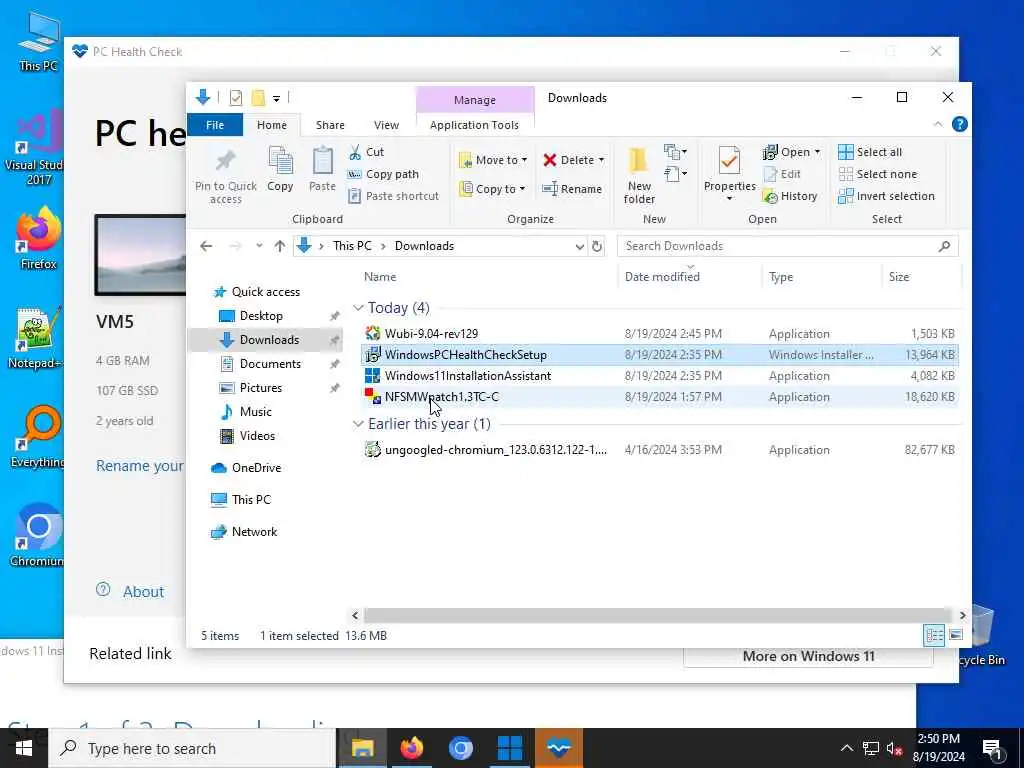Go back with navigation arrow

coord(206,246)
